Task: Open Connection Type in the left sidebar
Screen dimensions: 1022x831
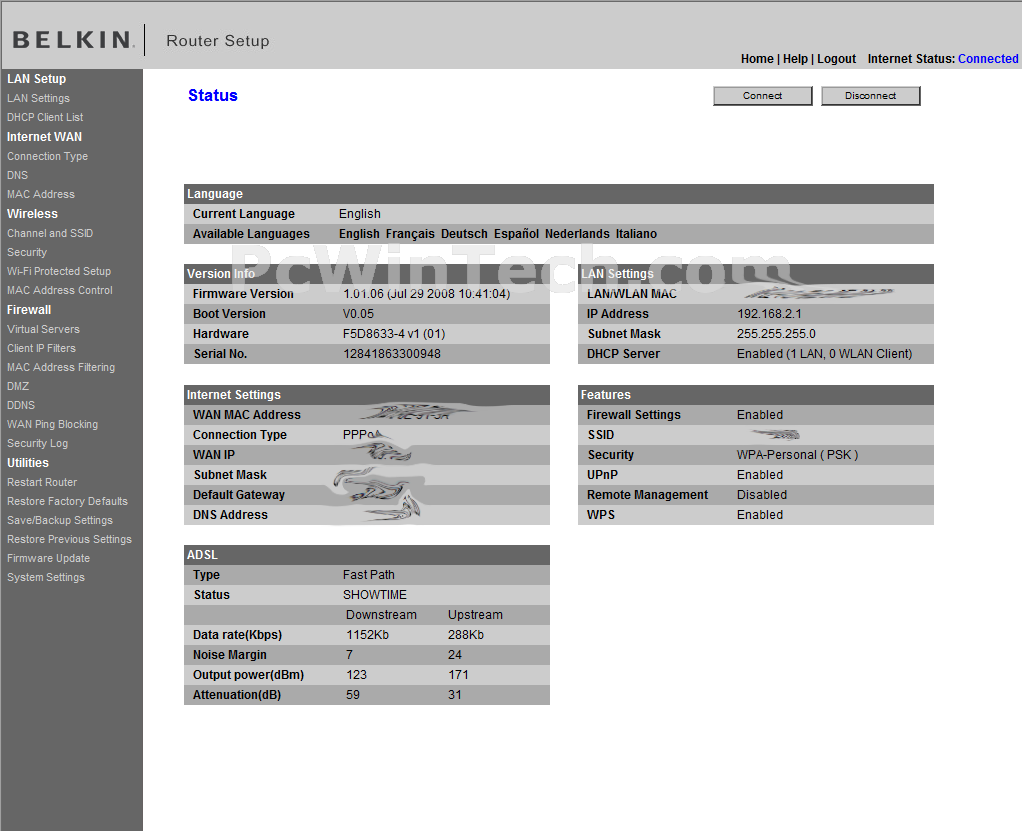Action: point(48,156)
